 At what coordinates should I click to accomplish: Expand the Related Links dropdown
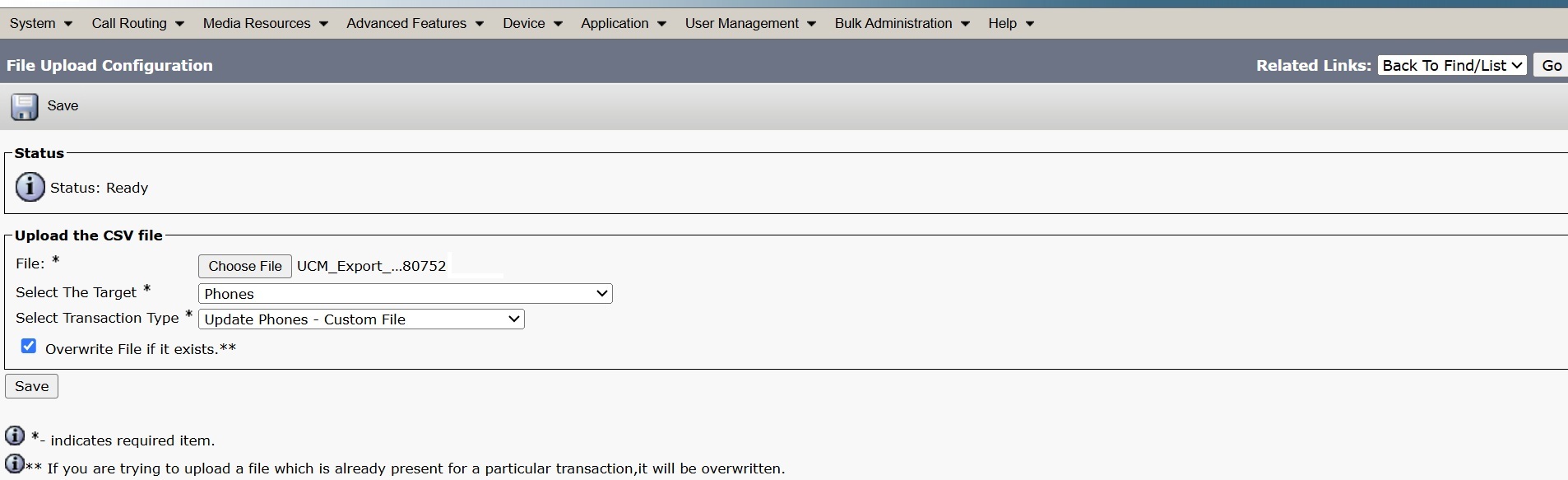coord(1452,66)
